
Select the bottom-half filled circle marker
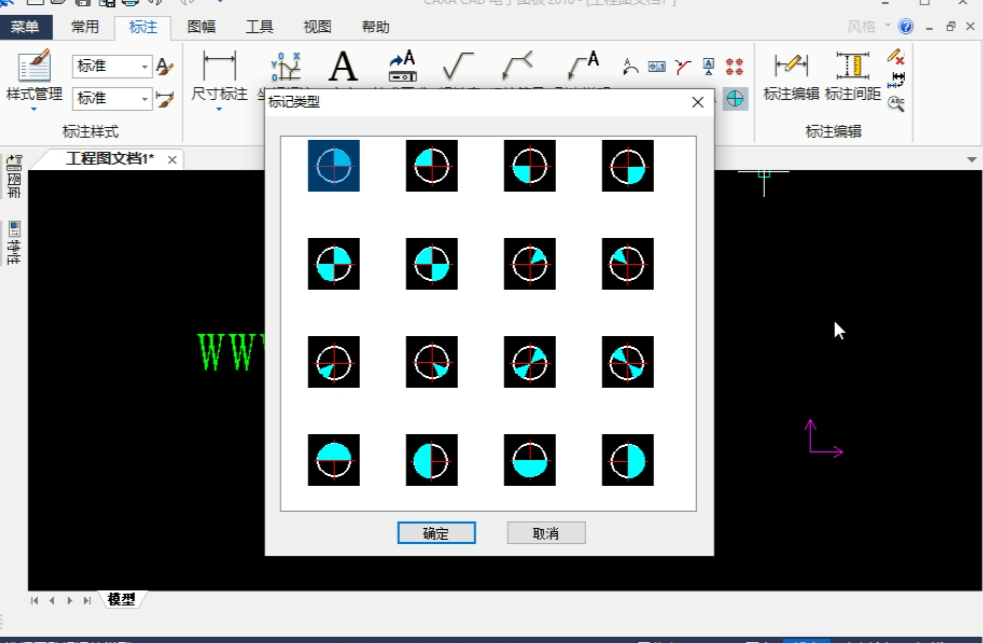[529, 460]
